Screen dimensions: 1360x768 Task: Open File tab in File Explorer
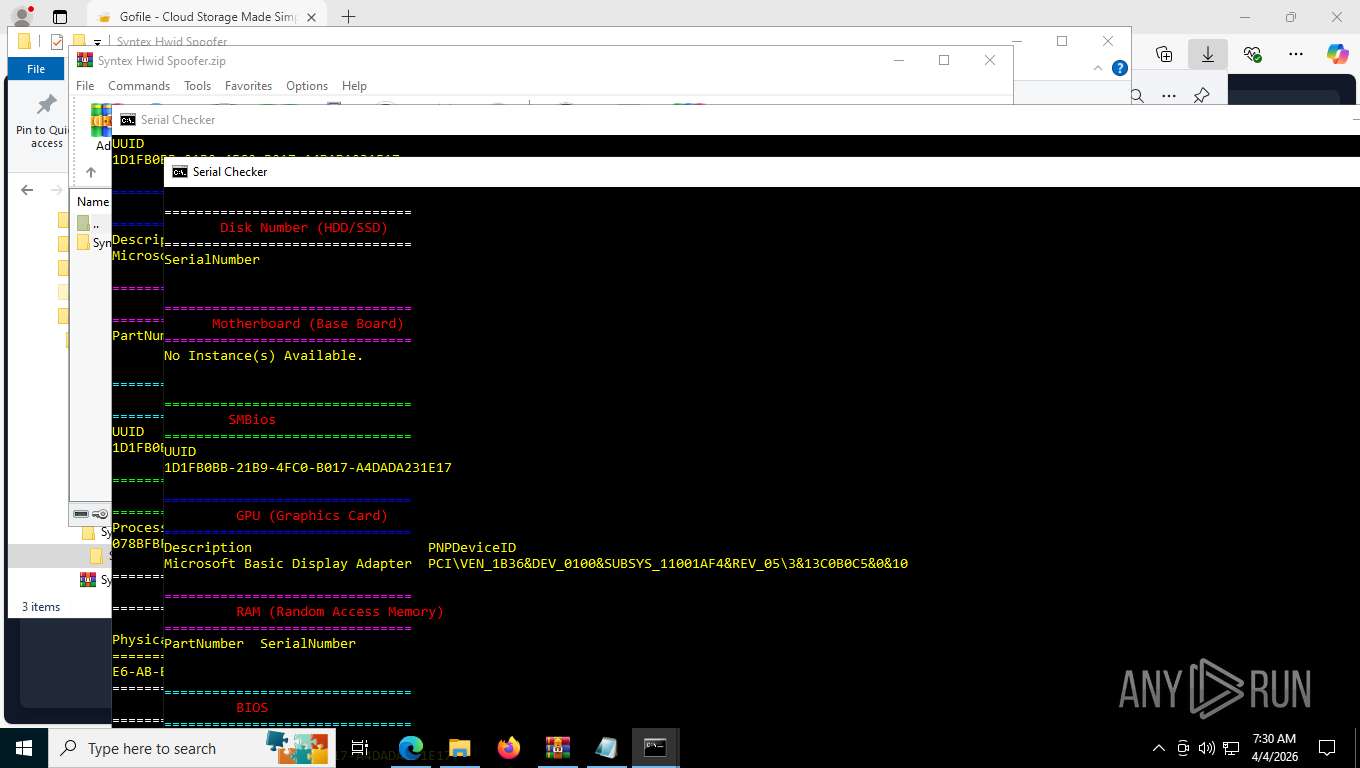(x=36, y=68)
